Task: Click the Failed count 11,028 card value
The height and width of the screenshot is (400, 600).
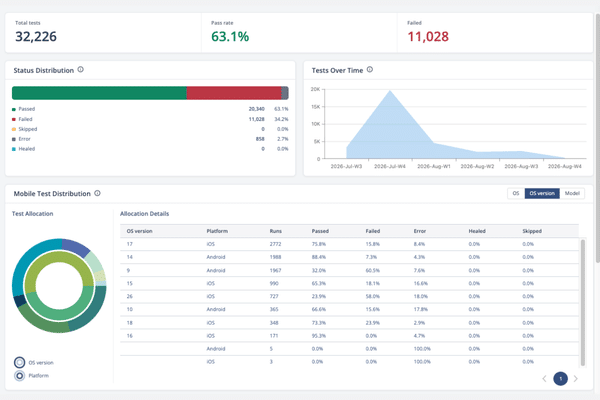Action: click(428, 36)
